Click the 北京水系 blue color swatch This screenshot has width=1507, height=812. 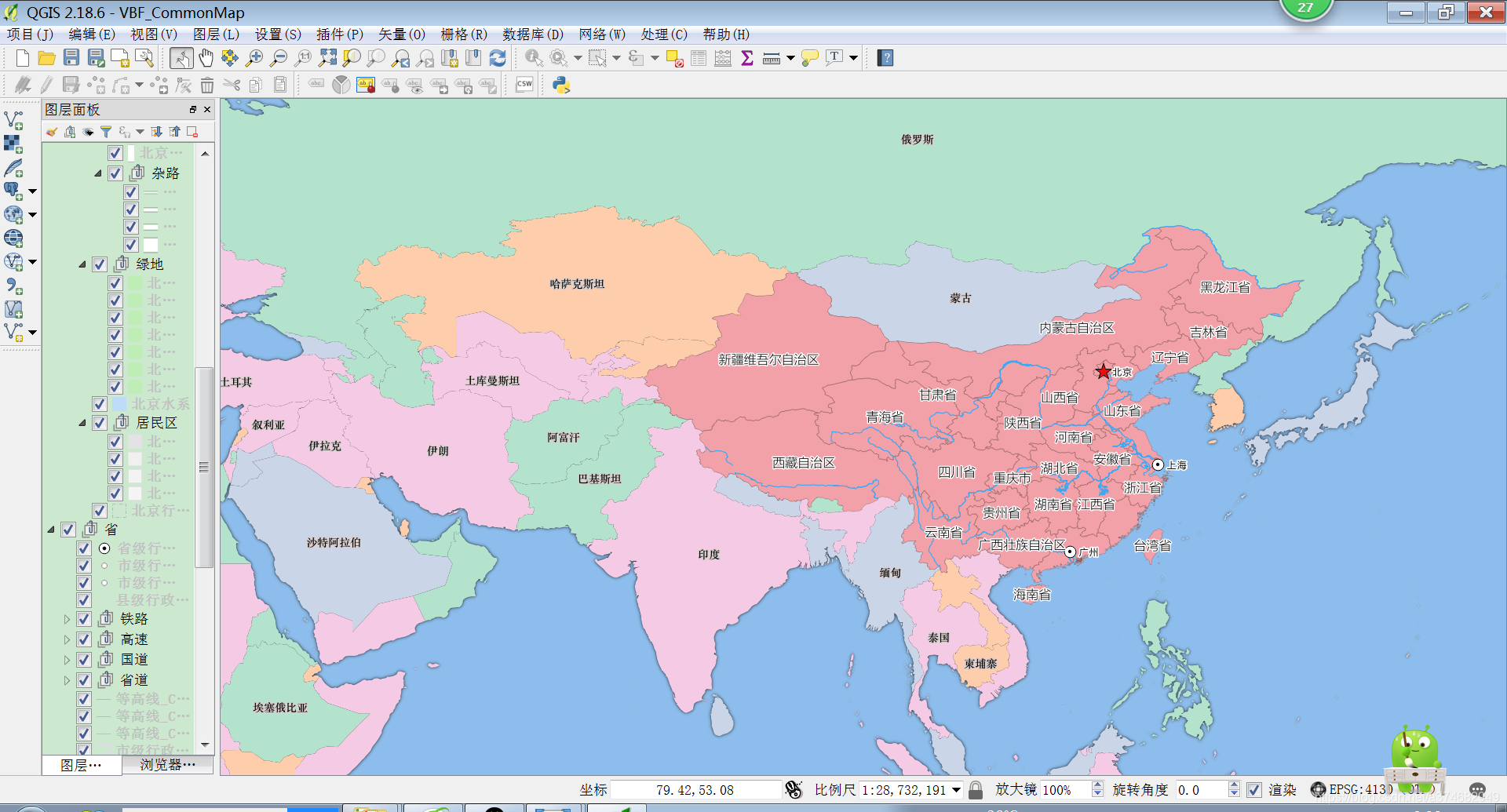pos(119,404)
